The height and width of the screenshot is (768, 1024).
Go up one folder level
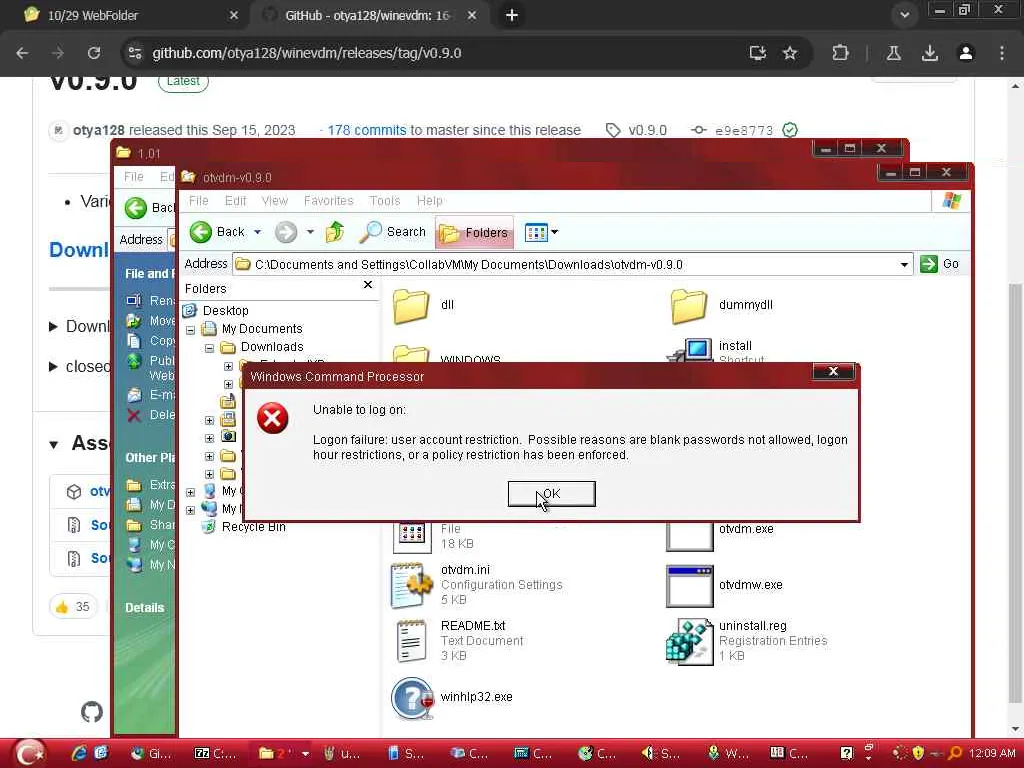[x=335, y=232]
